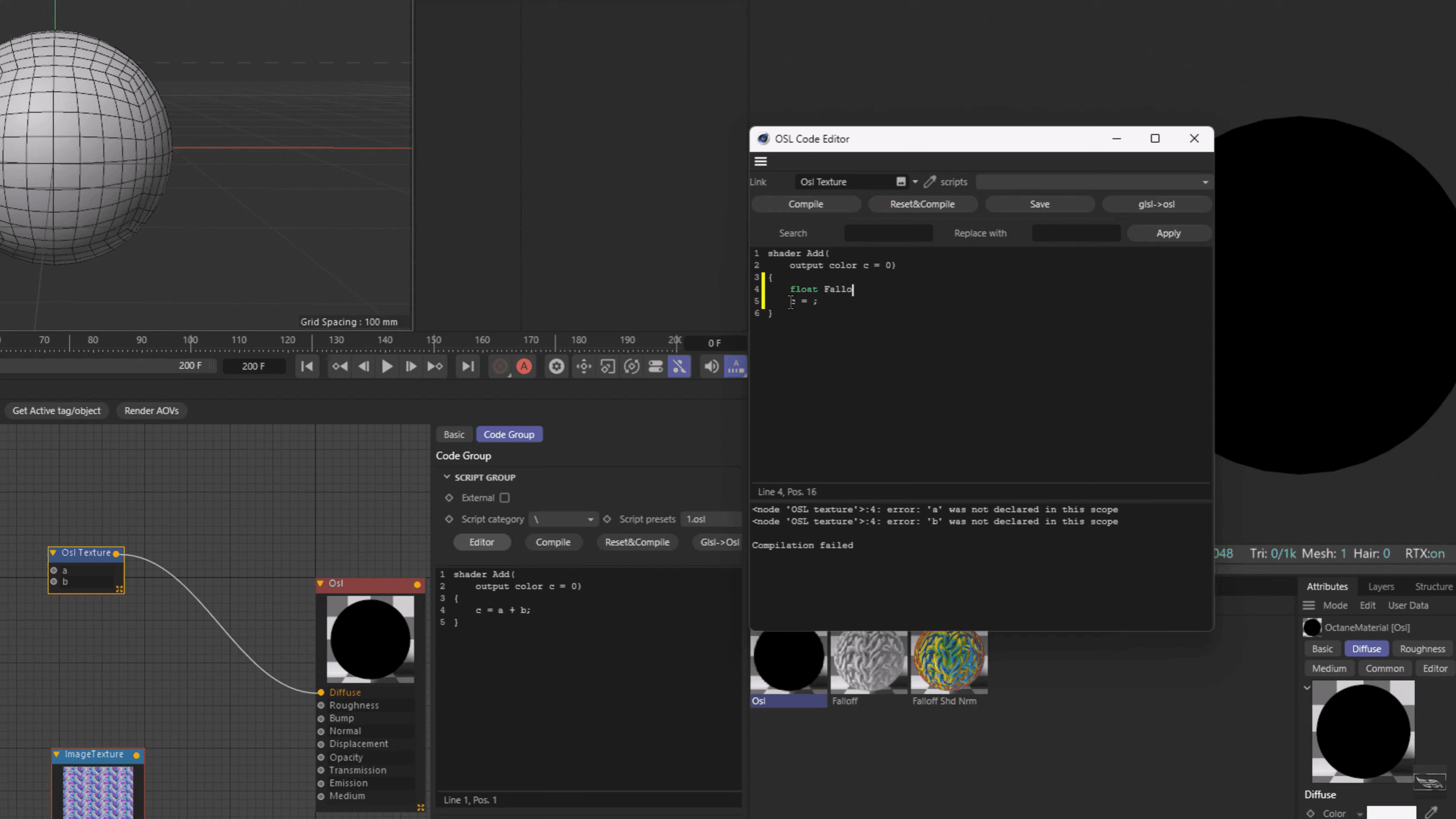
Task: Open the OSL editor hamburger menu
Action: [761, 162]
